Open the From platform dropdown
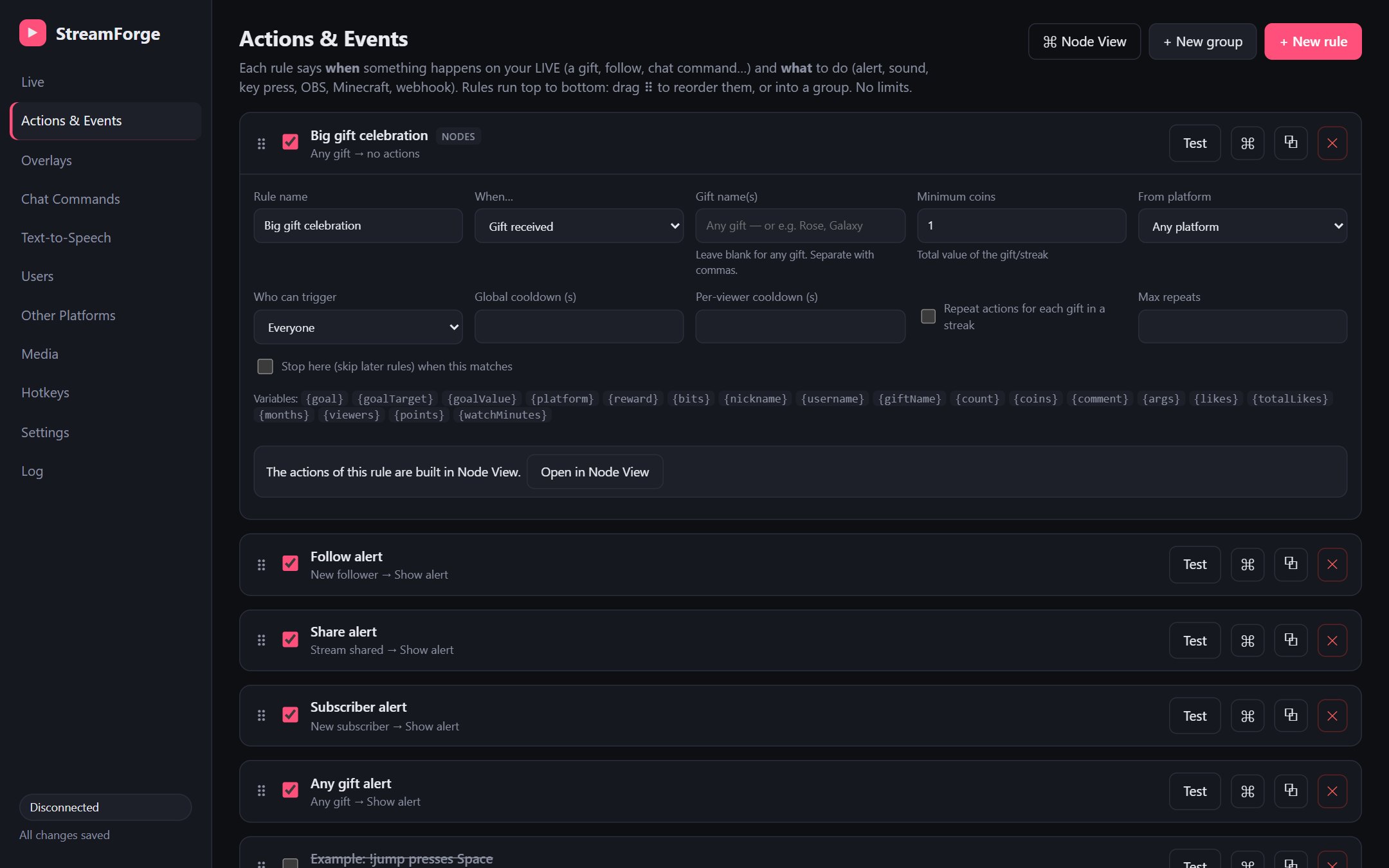The height and width of the screenshot is (868, 1389). (x=1242, y=226)
